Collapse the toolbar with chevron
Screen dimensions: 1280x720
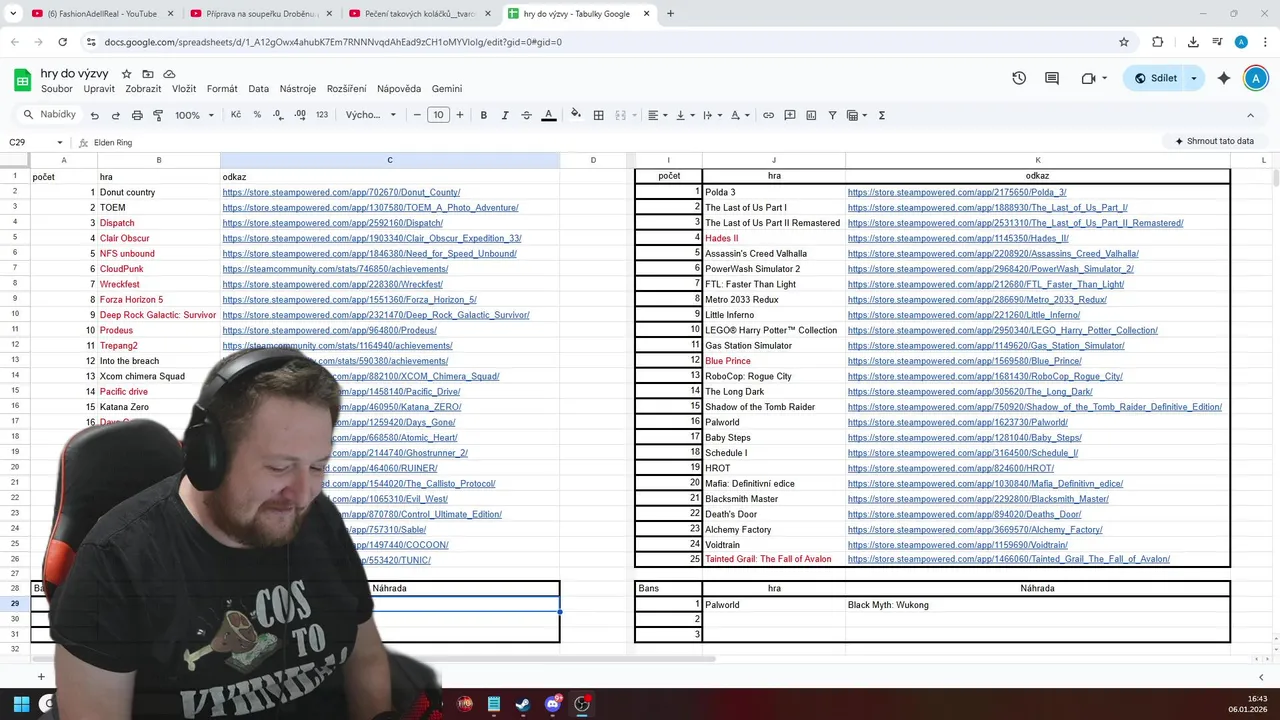click(x=1250, y=115)
